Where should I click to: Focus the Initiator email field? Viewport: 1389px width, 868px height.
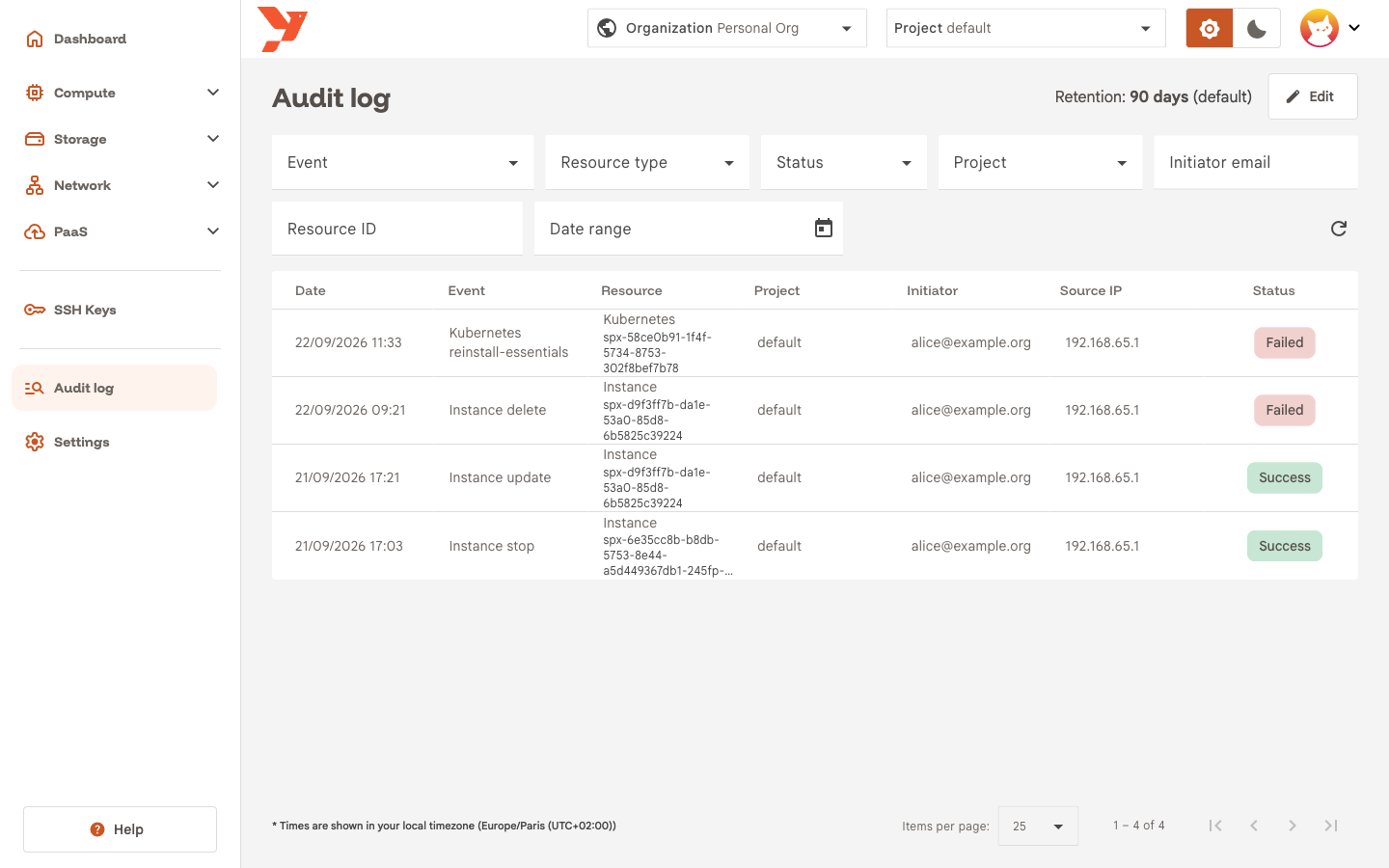(x=1256, y=162)
